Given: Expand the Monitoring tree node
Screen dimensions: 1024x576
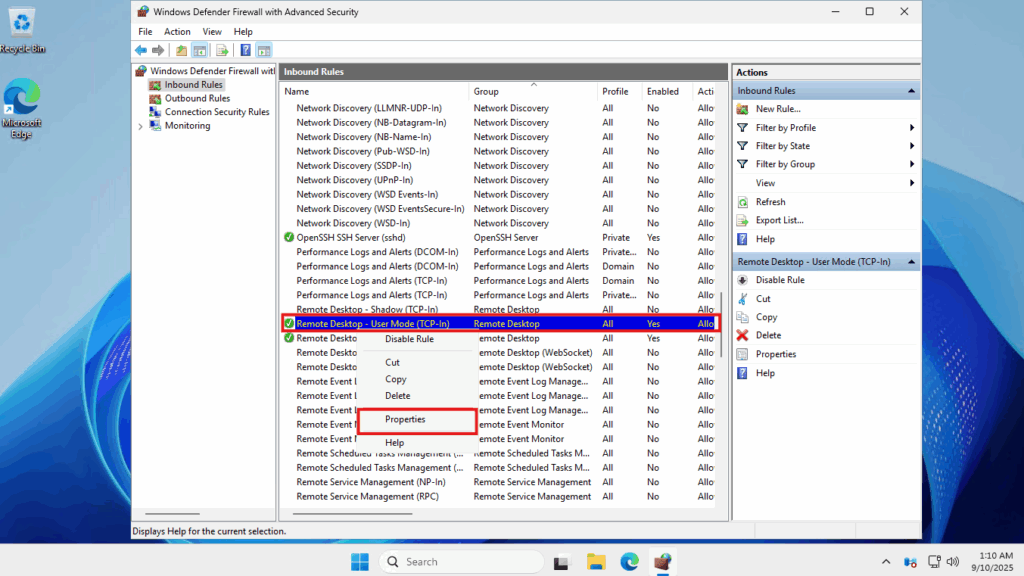Looking at the screenshot, I should [140, 126].
